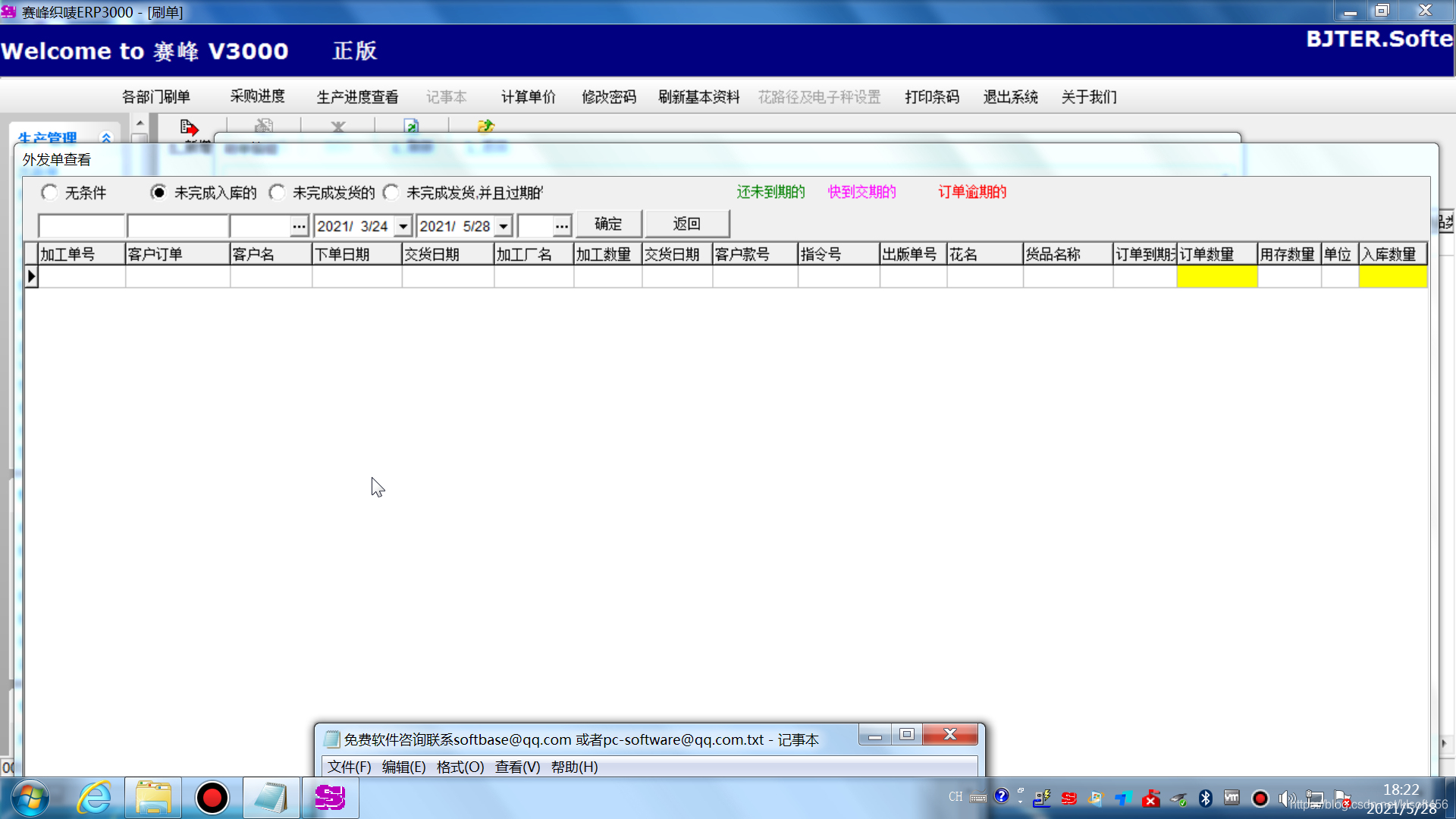This screenshot has width=1456, height=819.
Task: Open the 赛峰 ERP app from taskbar
Action: click(x=330, y=798)
